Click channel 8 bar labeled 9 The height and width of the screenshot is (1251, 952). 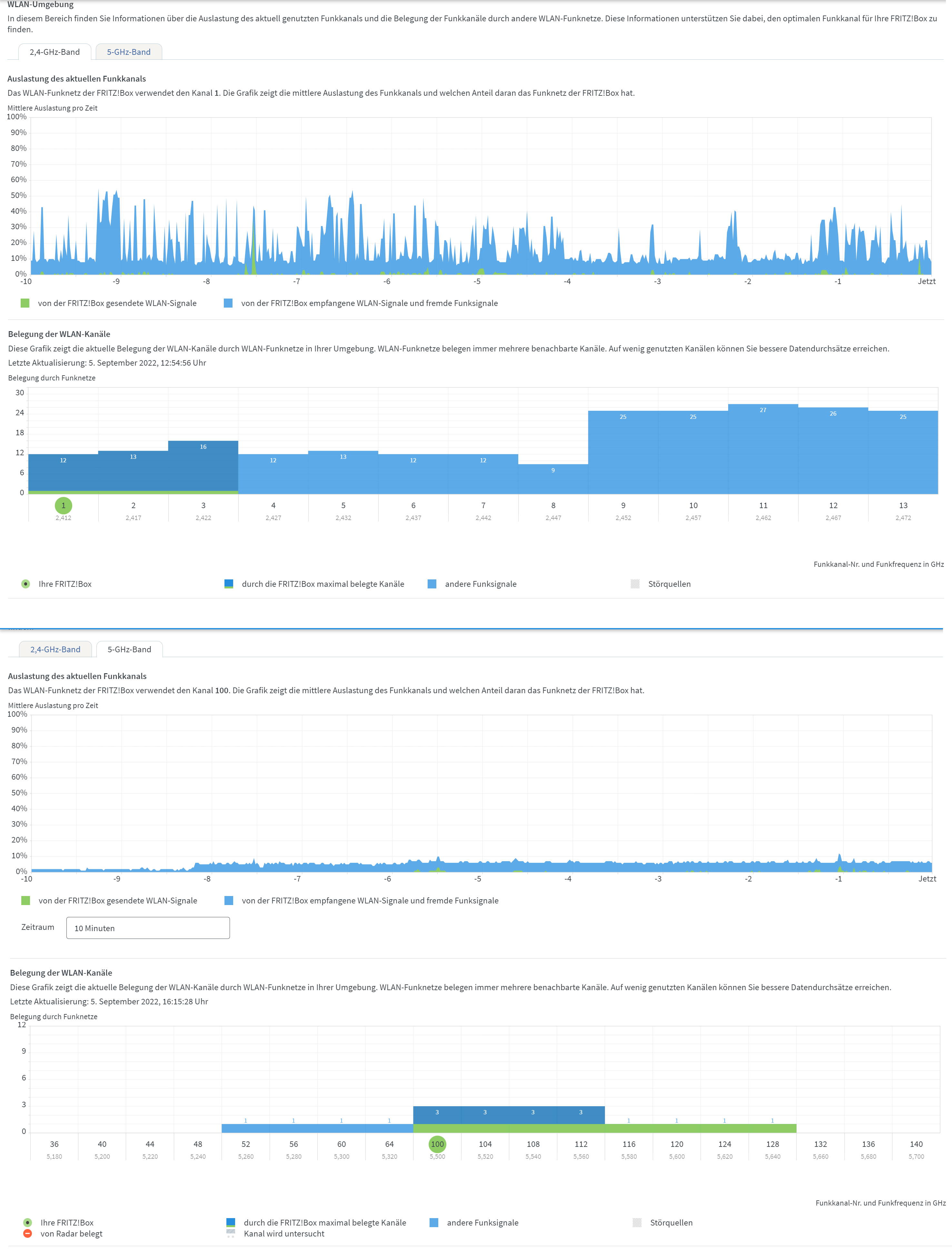553,479
